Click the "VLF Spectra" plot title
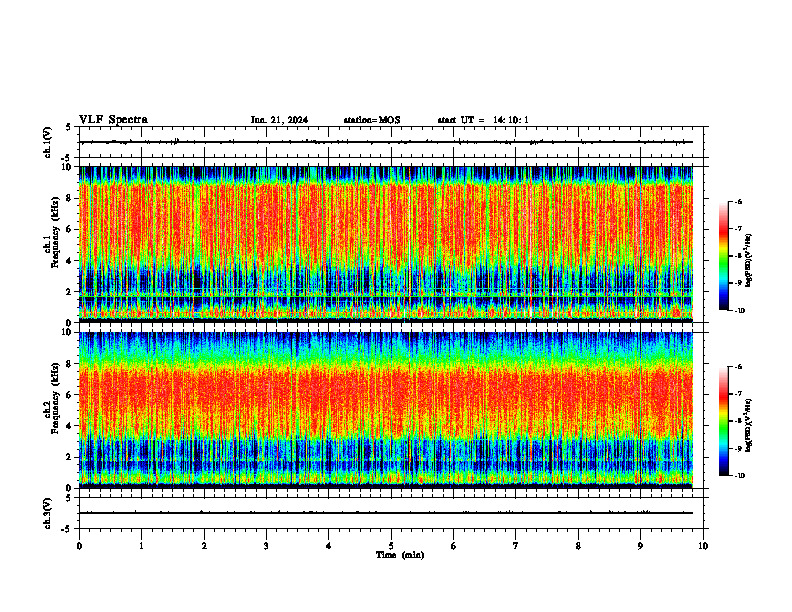The width and height of the screenshot is (792, 612). pyautogui.click(x=113, y=120)
